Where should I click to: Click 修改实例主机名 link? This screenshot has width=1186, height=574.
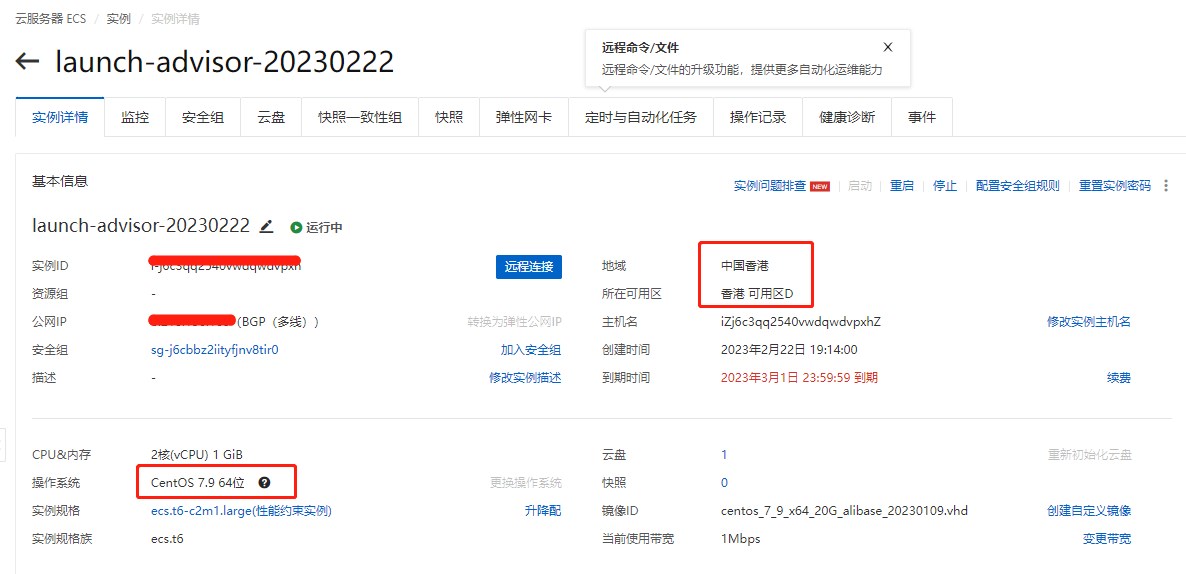tap(1088, 321)
